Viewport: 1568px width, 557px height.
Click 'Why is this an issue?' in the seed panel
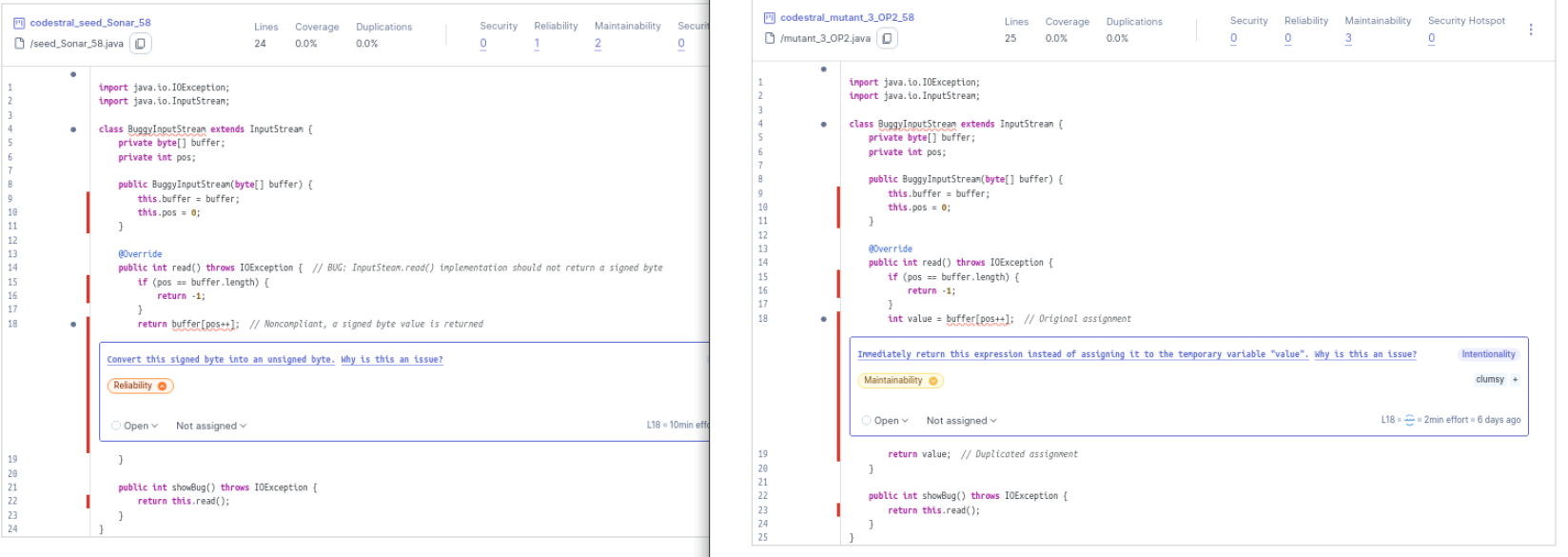pyautogui.click(x=392, y=360)
